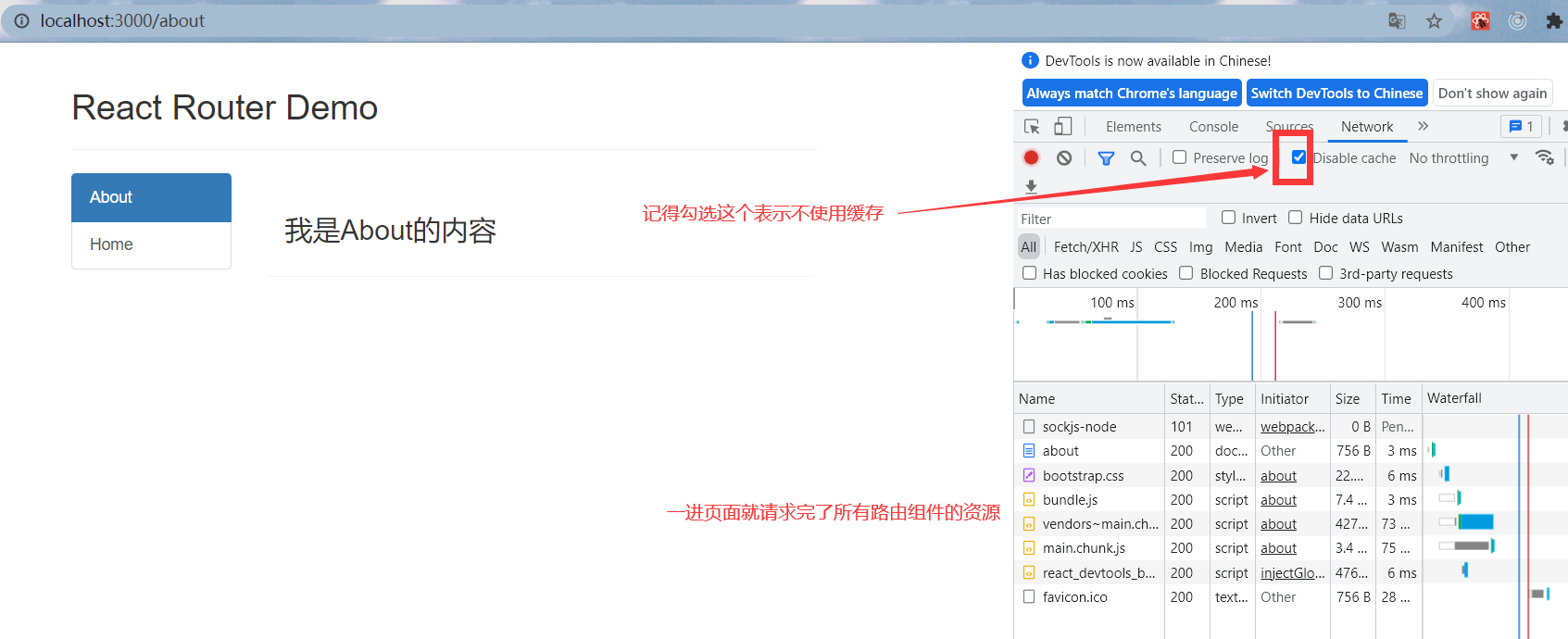Open the No throttling dropdown

tap(1463, 158)
